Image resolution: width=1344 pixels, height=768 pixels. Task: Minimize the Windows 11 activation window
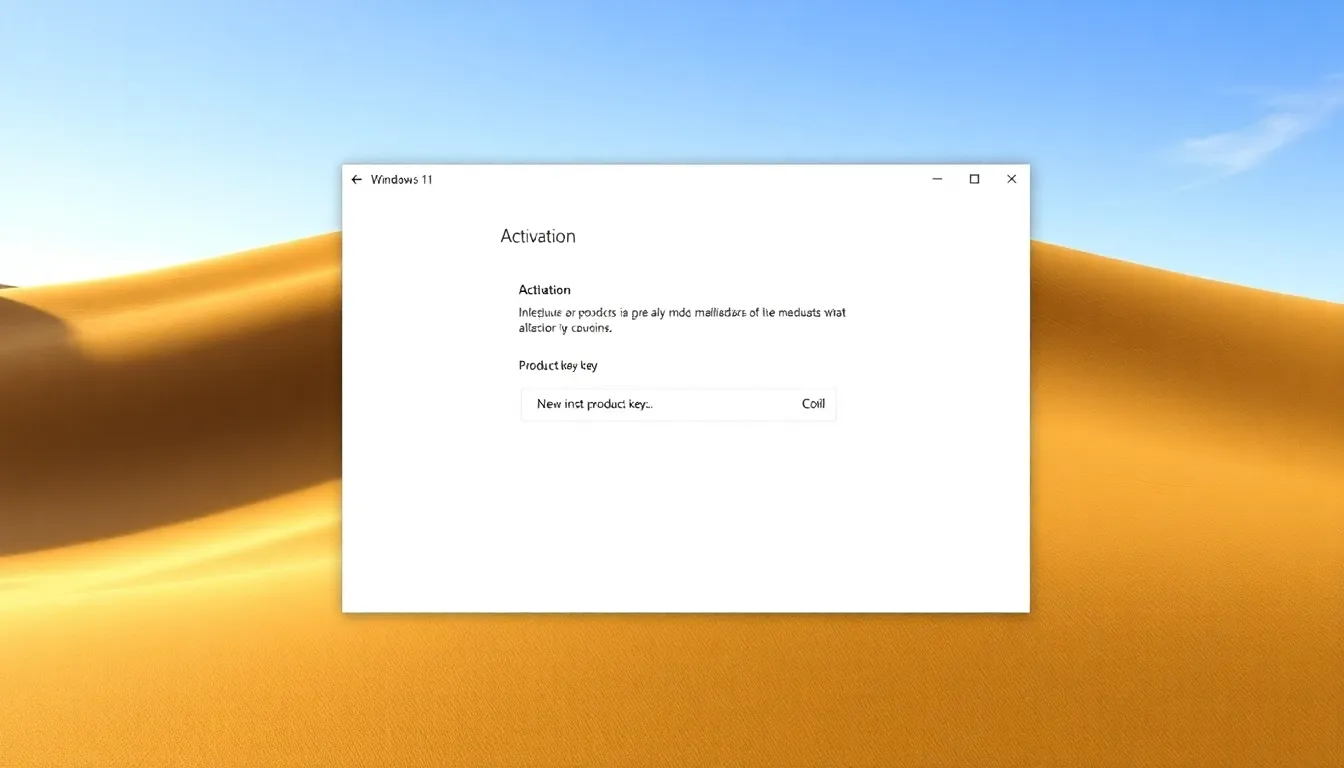click(x=937, y=179)
